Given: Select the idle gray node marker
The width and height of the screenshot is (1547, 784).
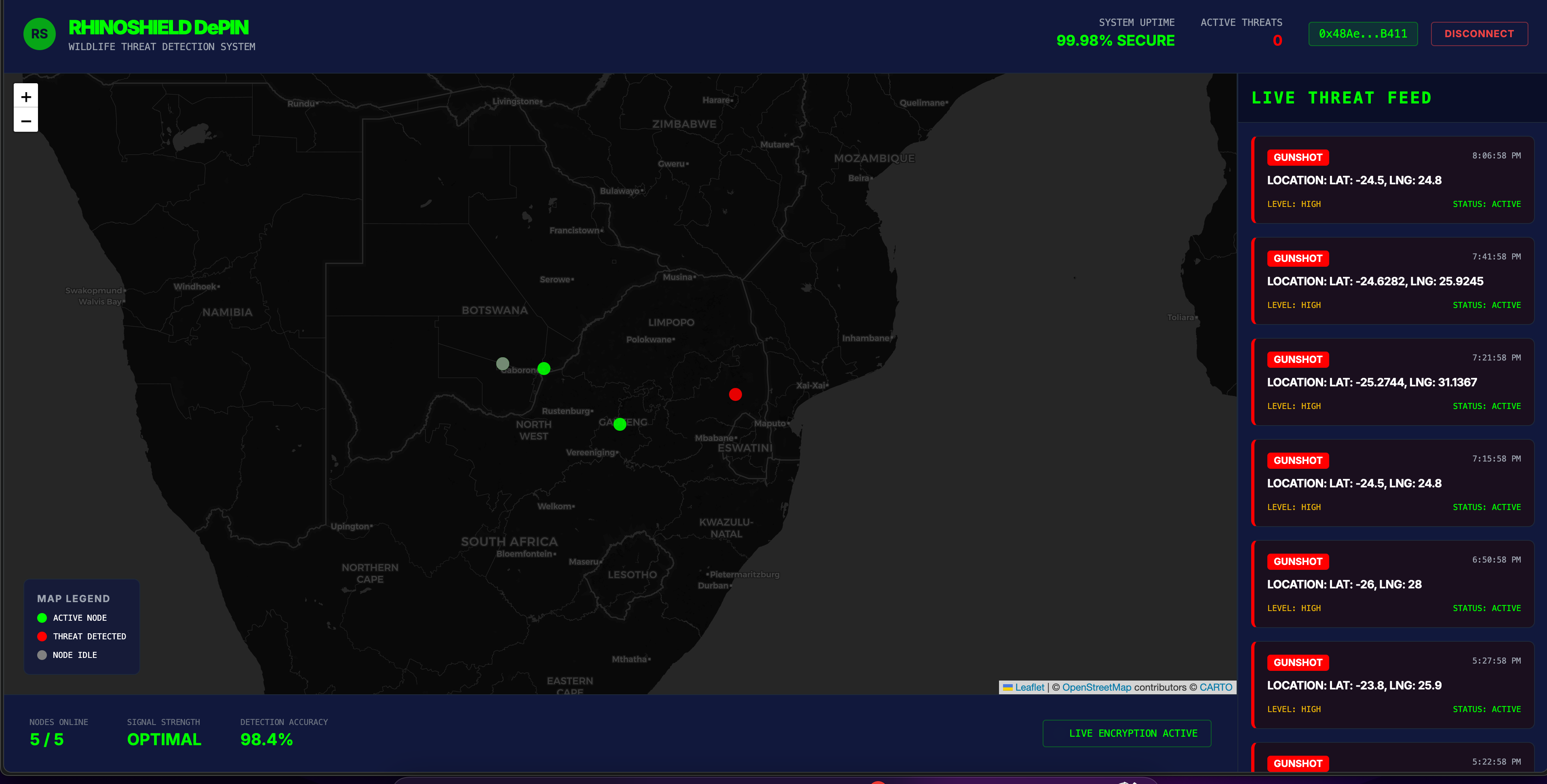Looking at the screenshot, I should (503, 363).
